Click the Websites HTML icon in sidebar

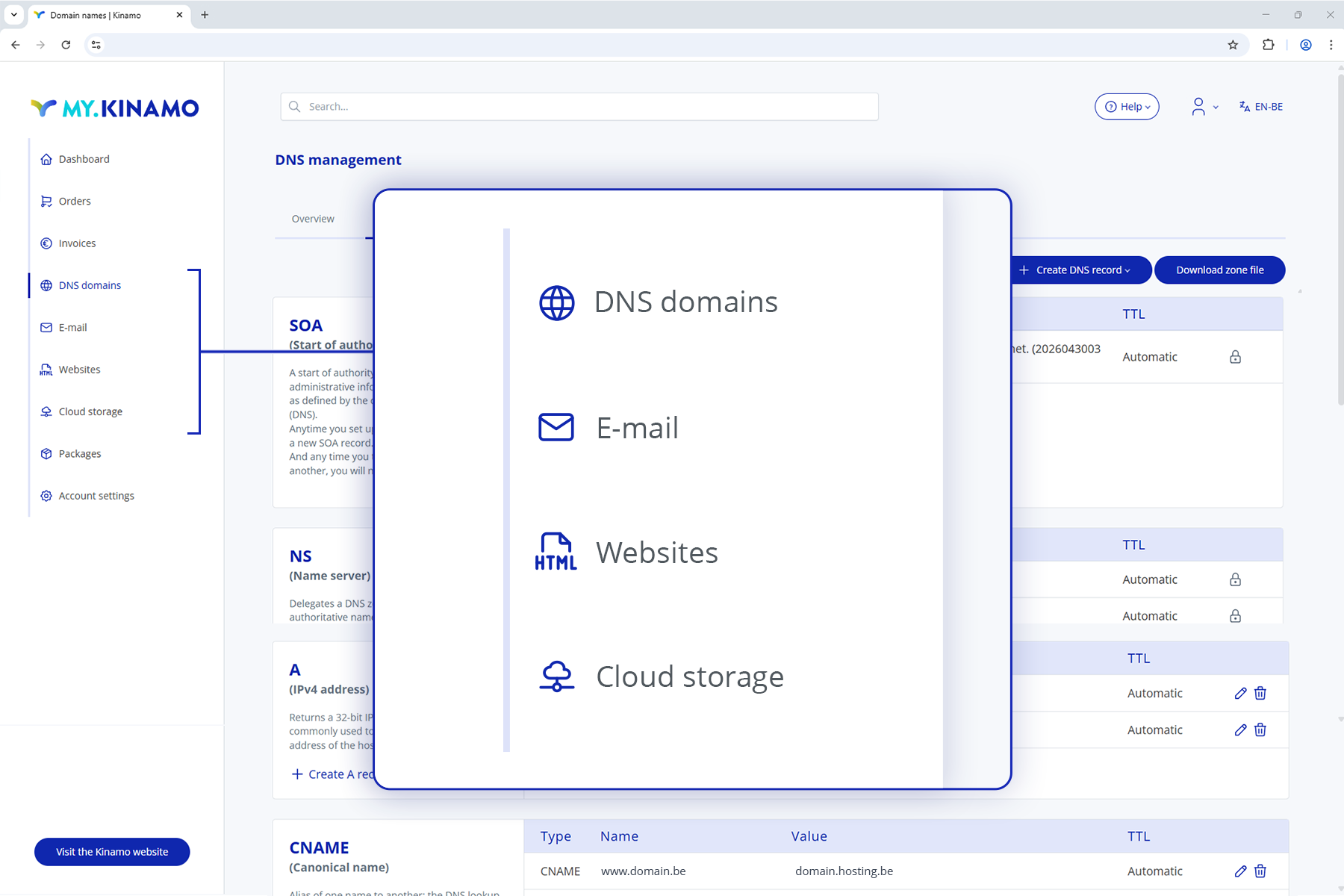coord(46,370)
